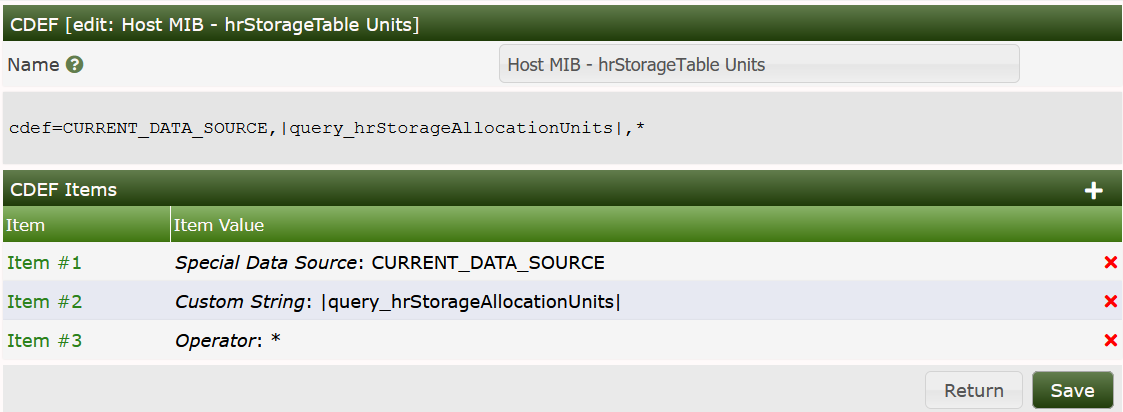Image resolution: width=1123 pixels, height=412 pixels.
Task: Click the CDEF edit title bar
Action: [x=213, y=24]
